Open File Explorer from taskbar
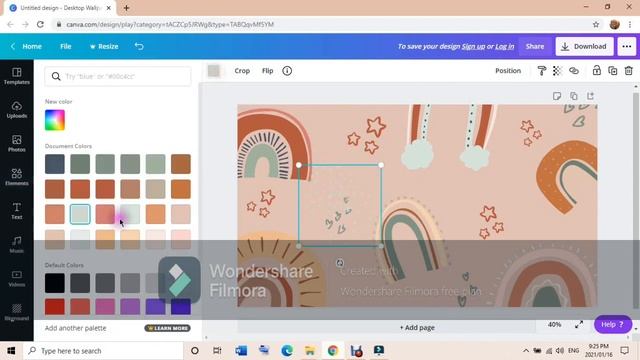Viewport: 640px width, 360px height. click(310, 351)
